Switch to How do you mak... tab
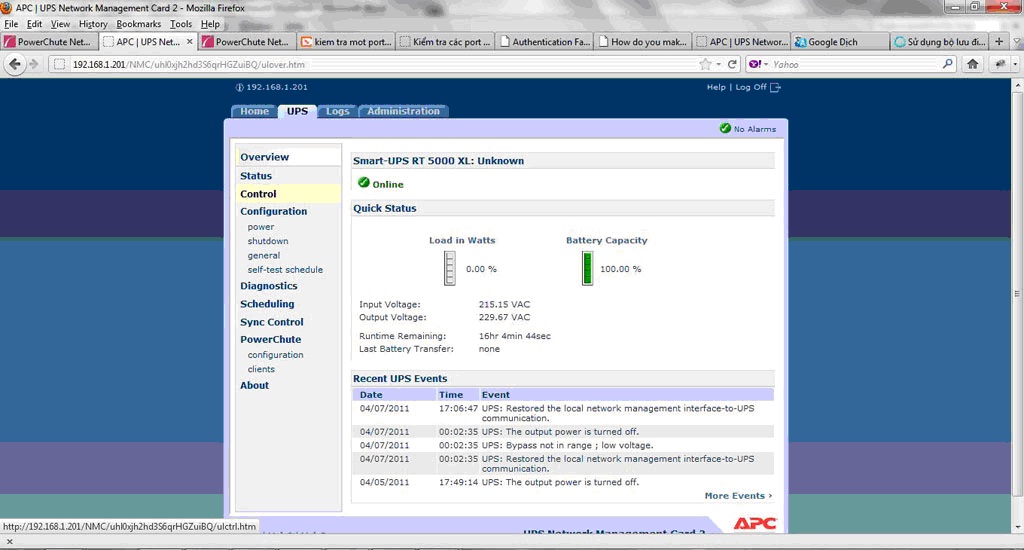The width and height of the screenshot is (1024, 550). click(x=643, y=41)
